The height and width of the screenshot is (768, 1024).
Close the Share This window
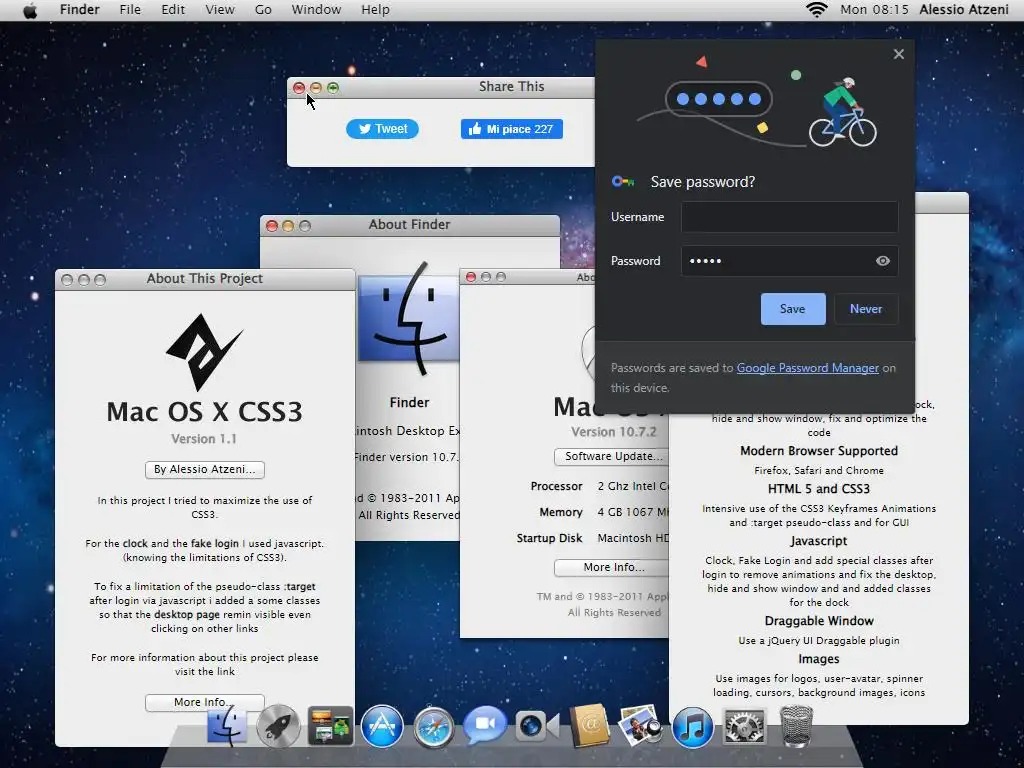(x=298, y=88)
